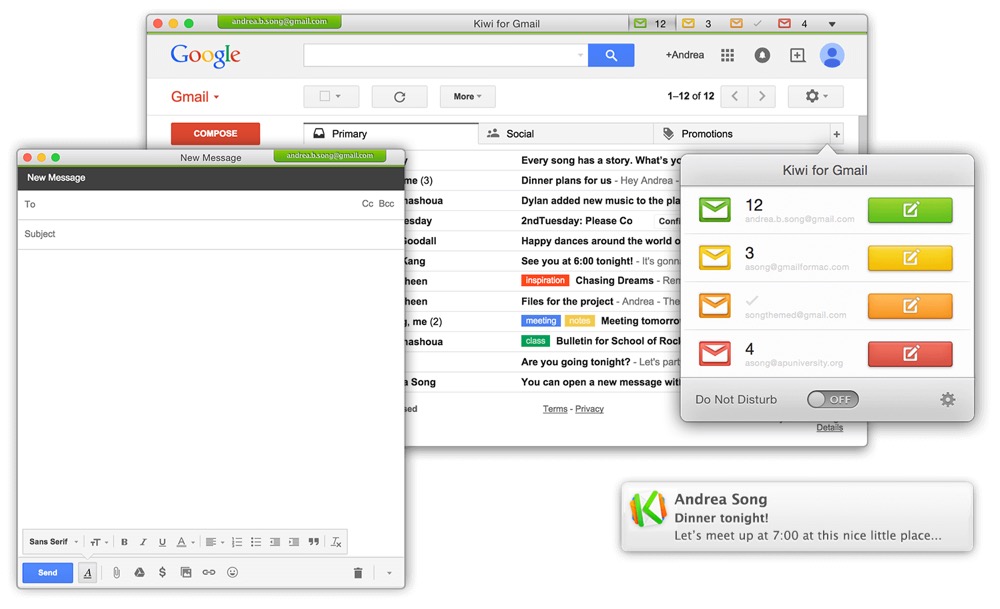Screen dimensions: 1000x609
Task: Compose from the green andrea.b.song account
Action: pos(910,209)
